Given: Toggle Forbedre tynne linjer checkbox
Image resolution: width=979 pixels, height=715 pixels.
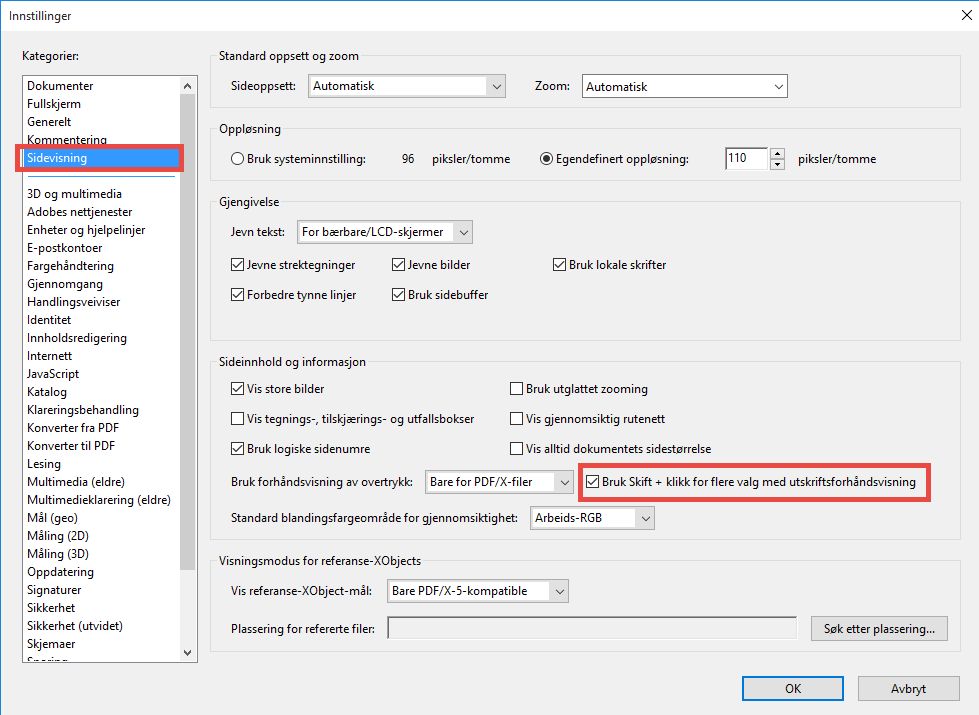Looking at the screenshot, I should click(237, 295).
